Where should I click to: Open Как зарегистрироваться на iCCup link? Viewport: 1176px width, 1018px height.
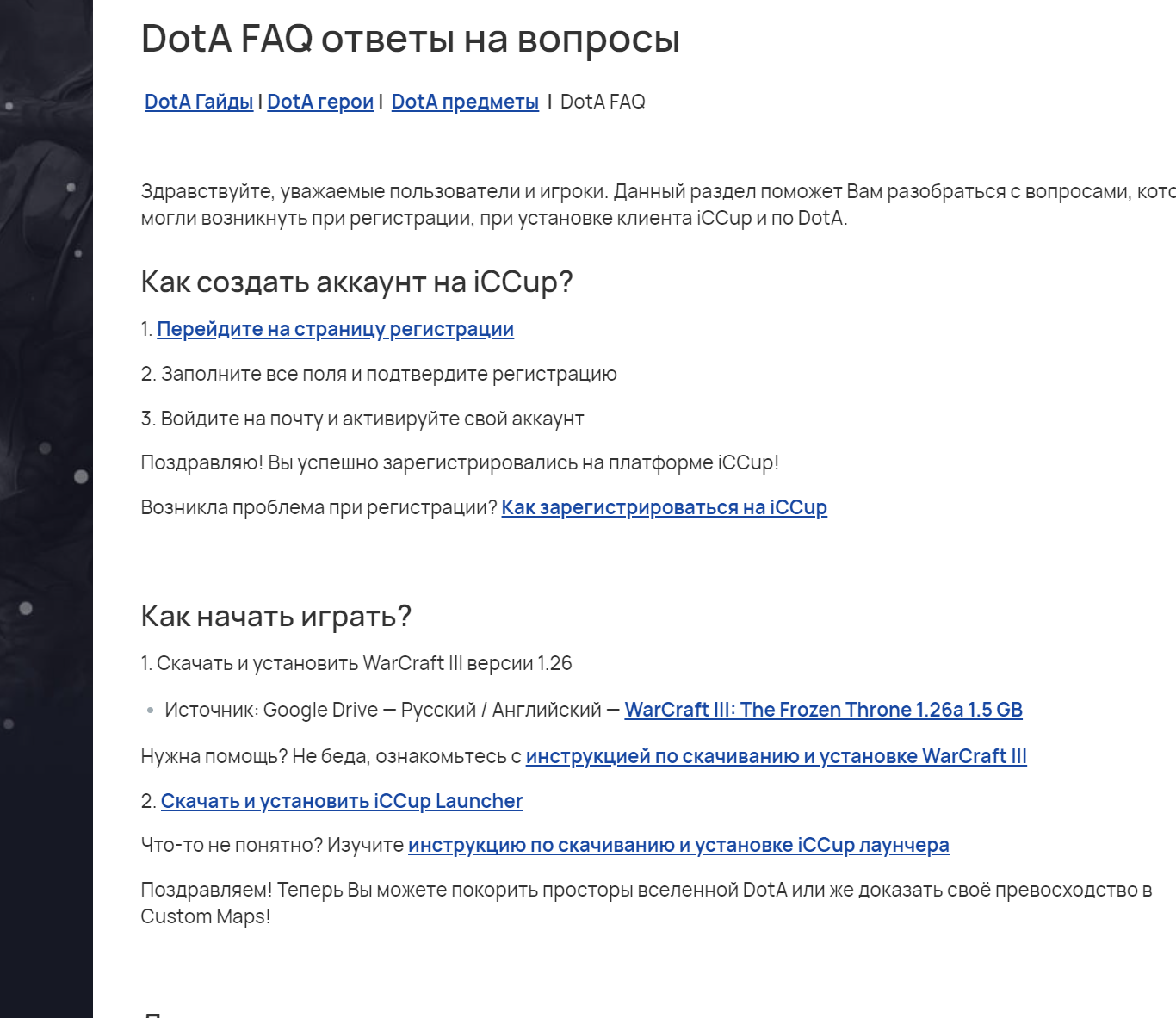tap(664, 507)
